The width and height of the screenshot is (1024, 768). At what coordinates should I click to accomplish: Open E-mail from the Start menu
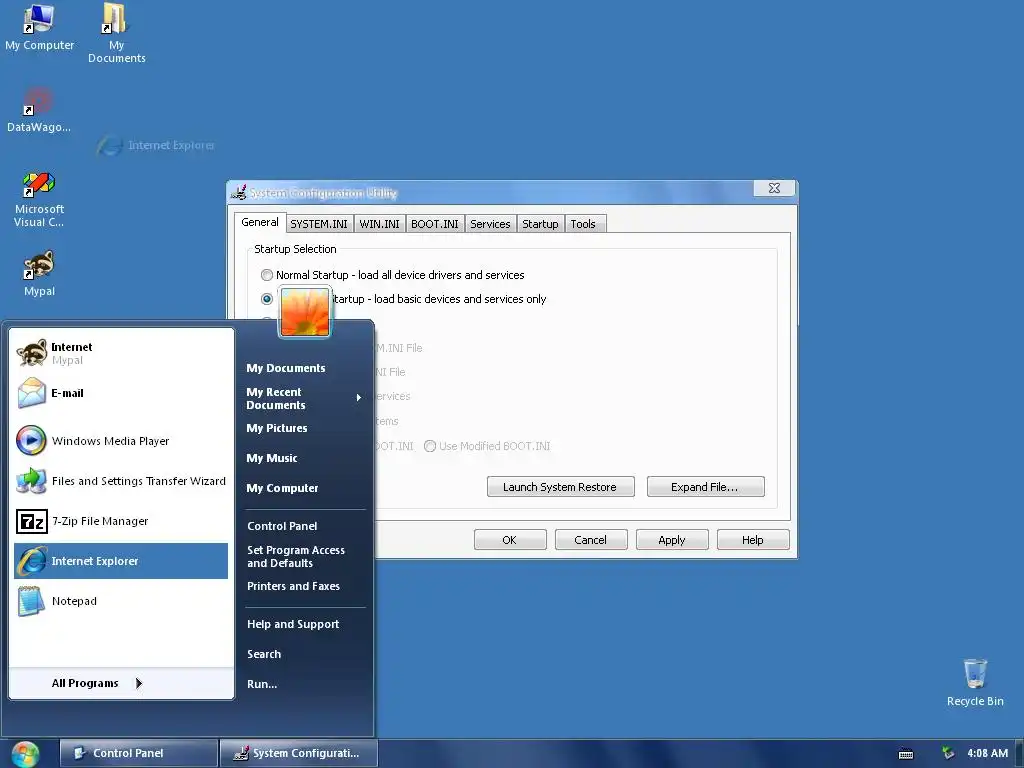click(121, 393)
